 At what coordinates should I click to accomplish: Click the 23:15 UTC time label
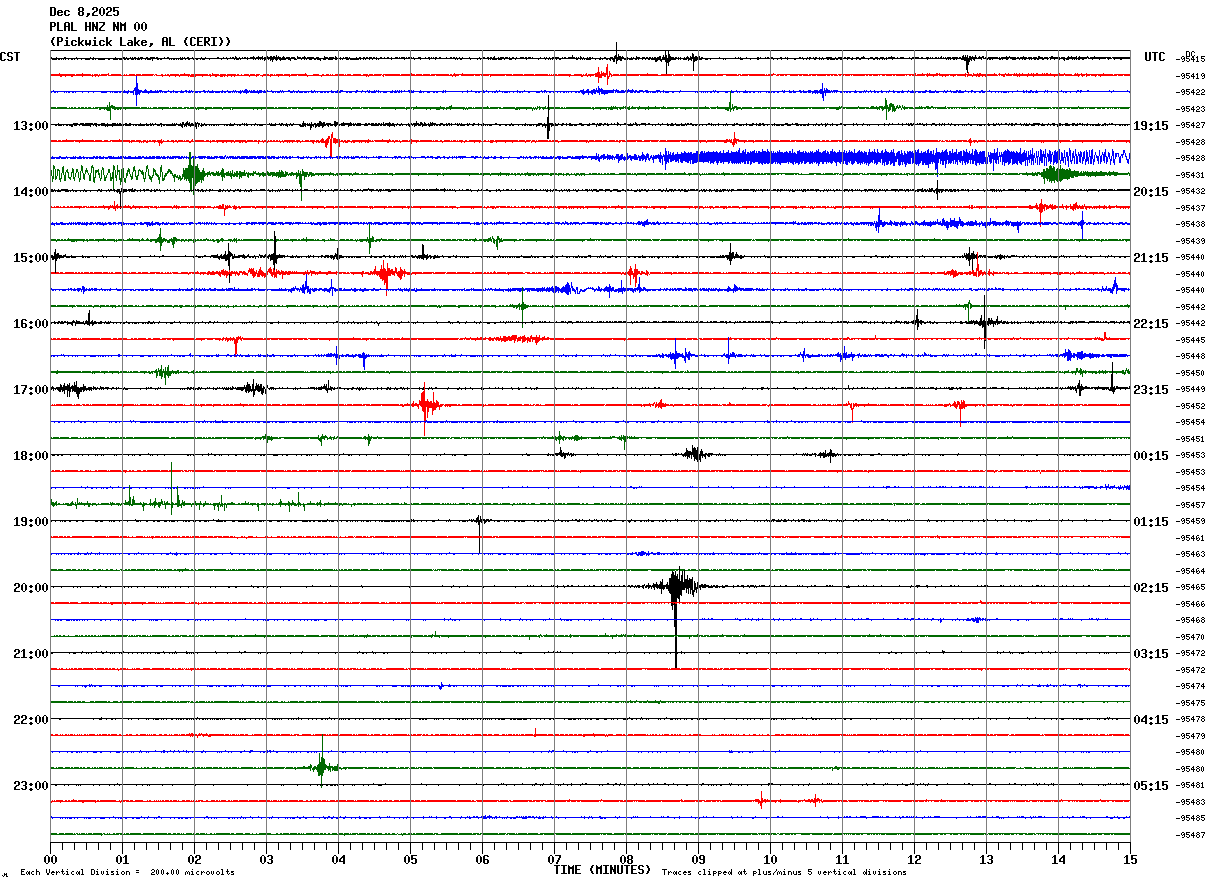(1151, 389)
